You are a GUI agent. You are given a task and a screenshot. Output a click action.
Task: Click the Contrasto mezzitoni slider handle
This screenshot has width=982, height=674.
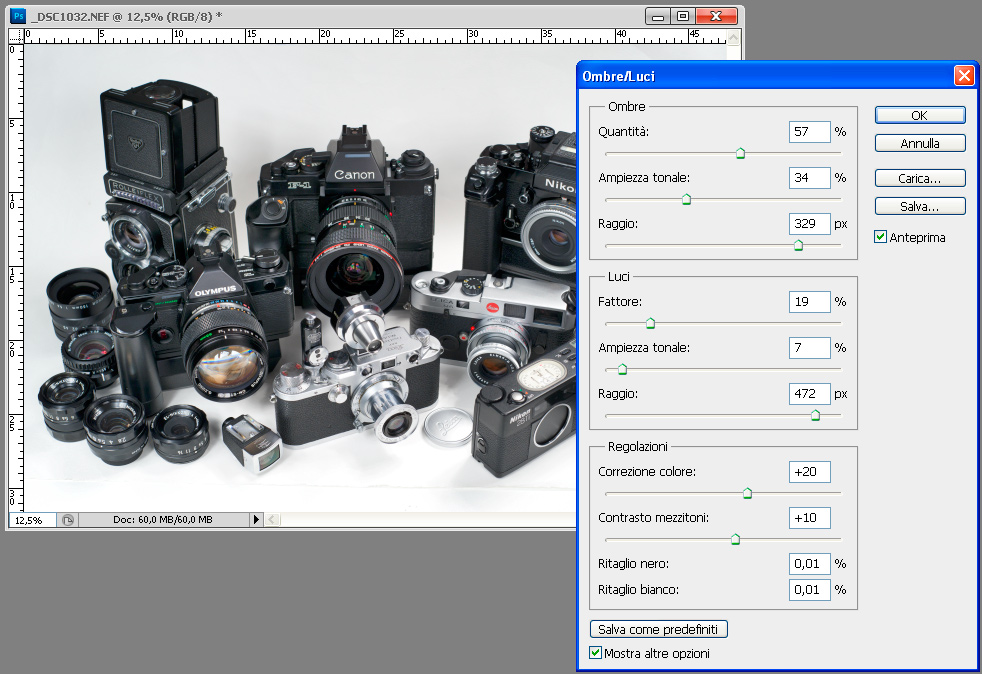tap(736, 539)
